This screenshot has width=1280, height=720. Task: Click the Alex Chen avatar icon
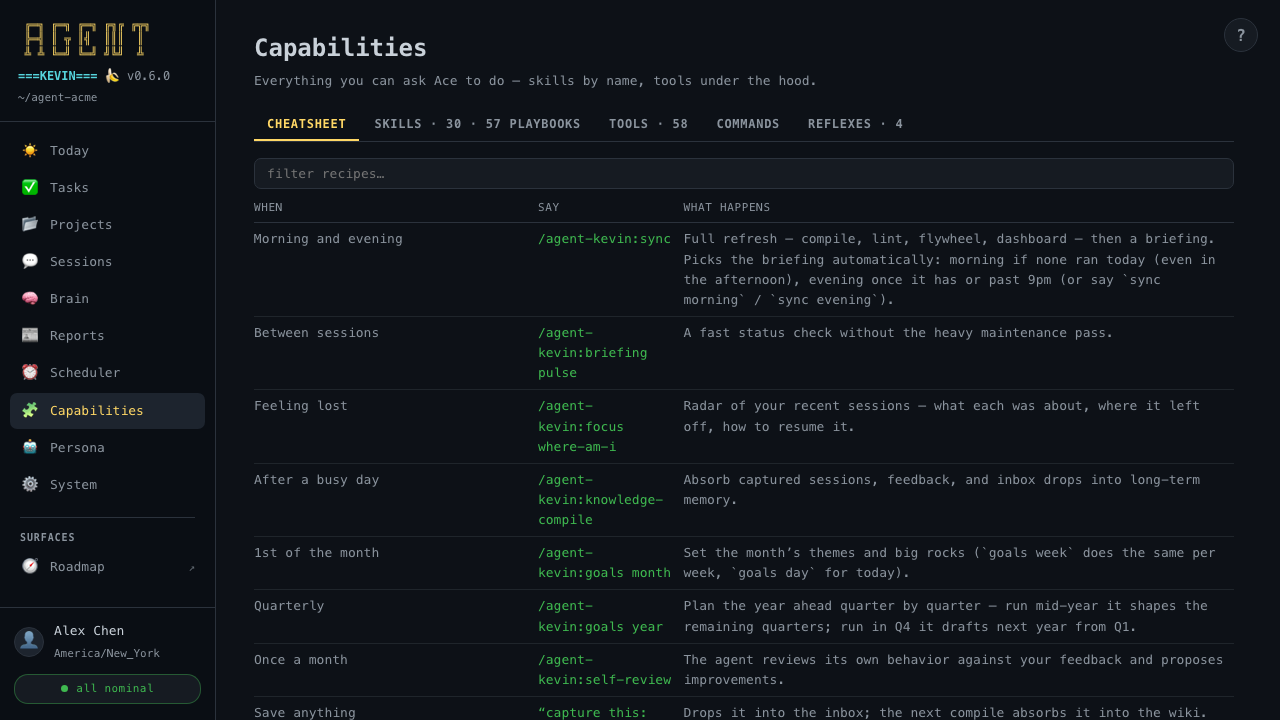[29, 642]
